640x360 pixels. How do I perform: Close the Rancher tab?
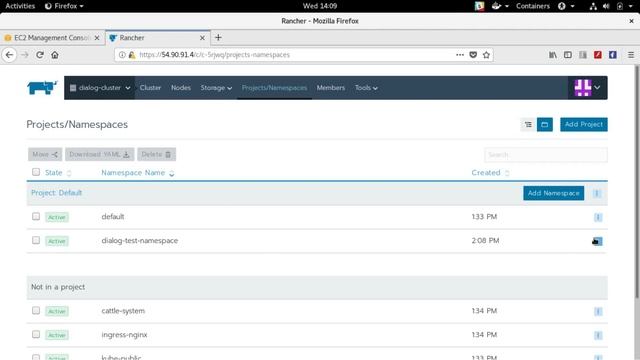point(202,38)
